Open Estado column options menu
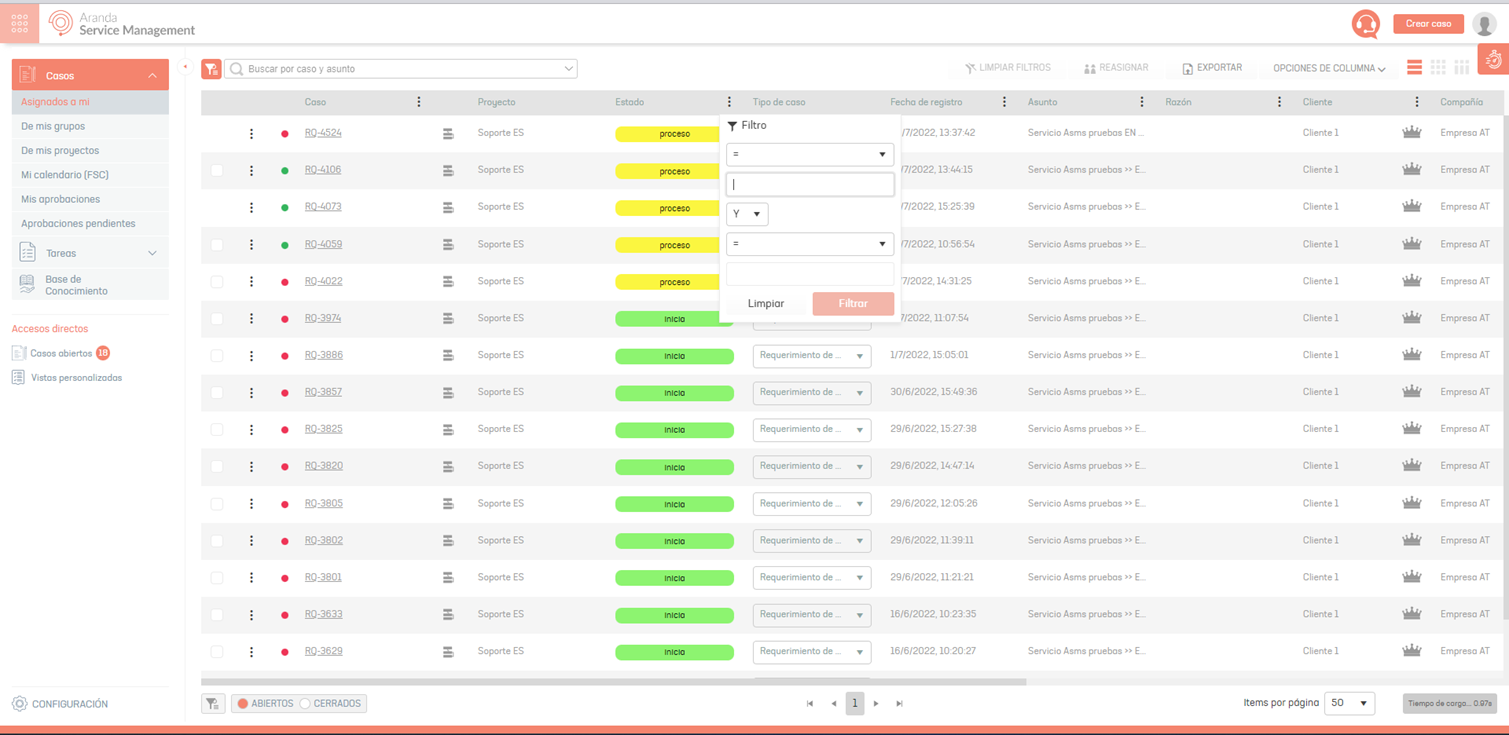1509x735 pixels. tap(729, 102)
